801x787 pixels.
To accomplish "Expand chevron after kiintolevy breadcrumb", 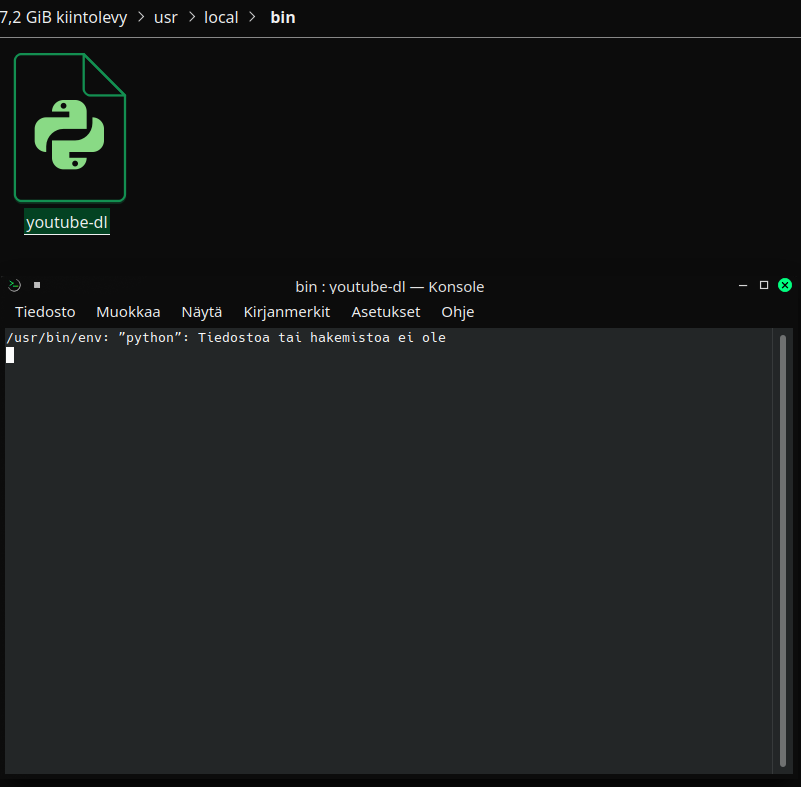I will click(141, 17).
